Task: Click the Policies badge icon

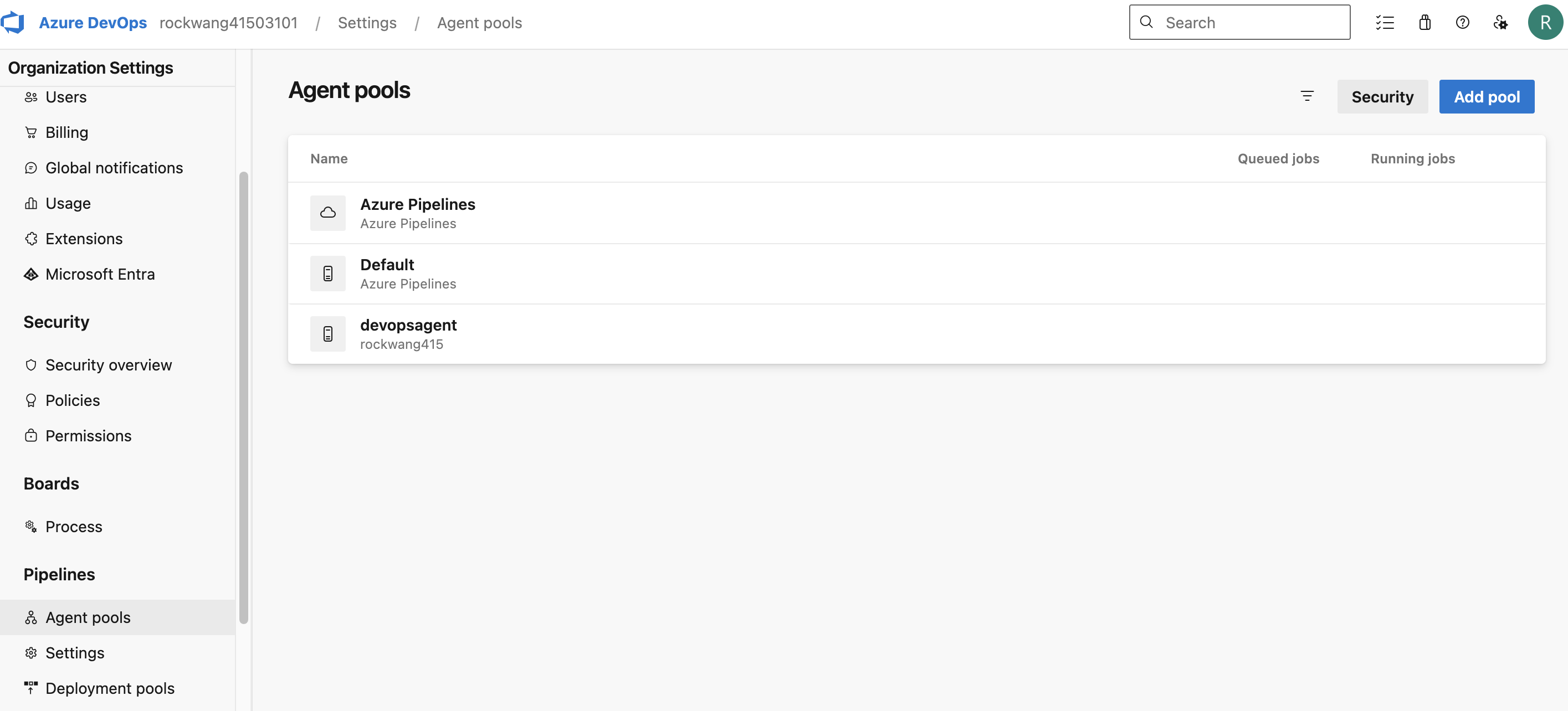Action: (31, 400)
